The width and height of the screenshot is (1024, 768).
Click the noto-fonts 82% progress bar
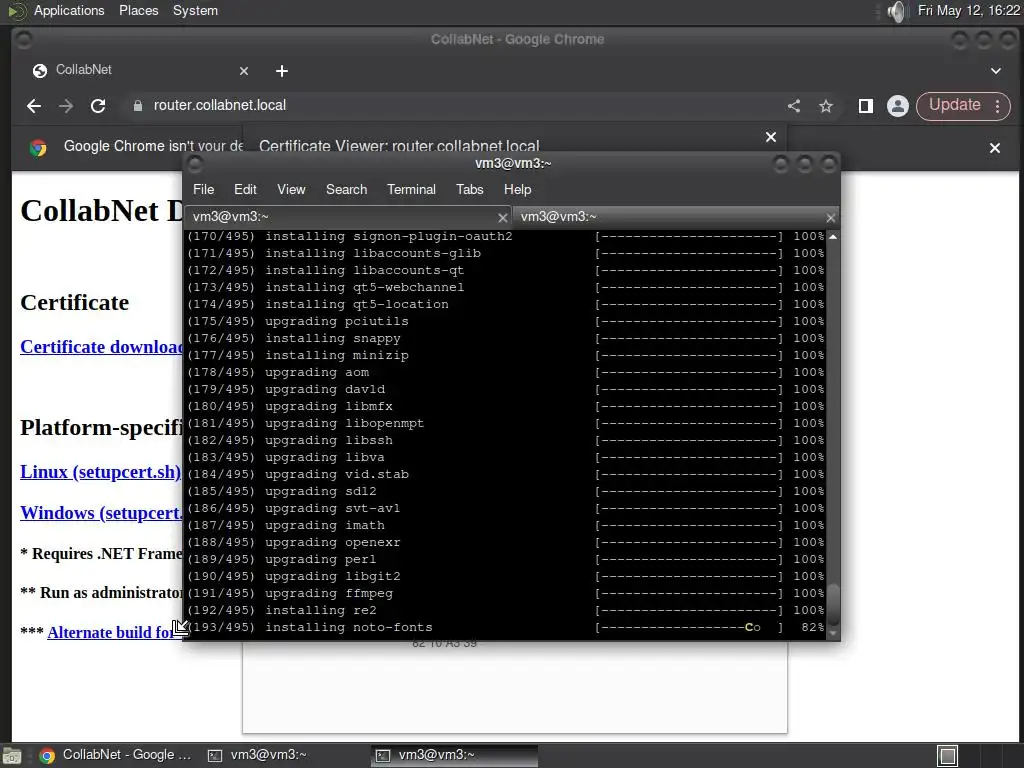click(688, 628)
